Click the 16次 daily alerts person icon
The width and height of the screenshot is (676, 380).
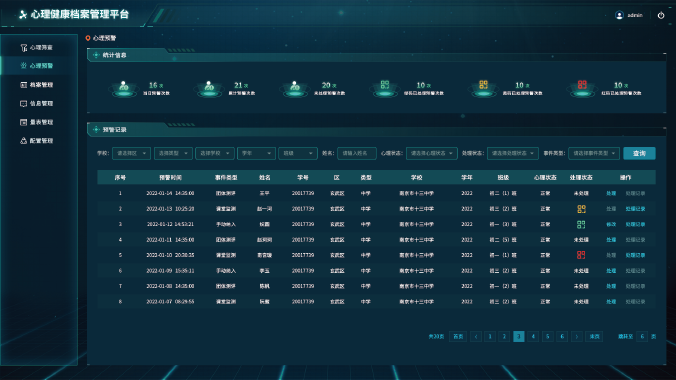click(124, 88)
